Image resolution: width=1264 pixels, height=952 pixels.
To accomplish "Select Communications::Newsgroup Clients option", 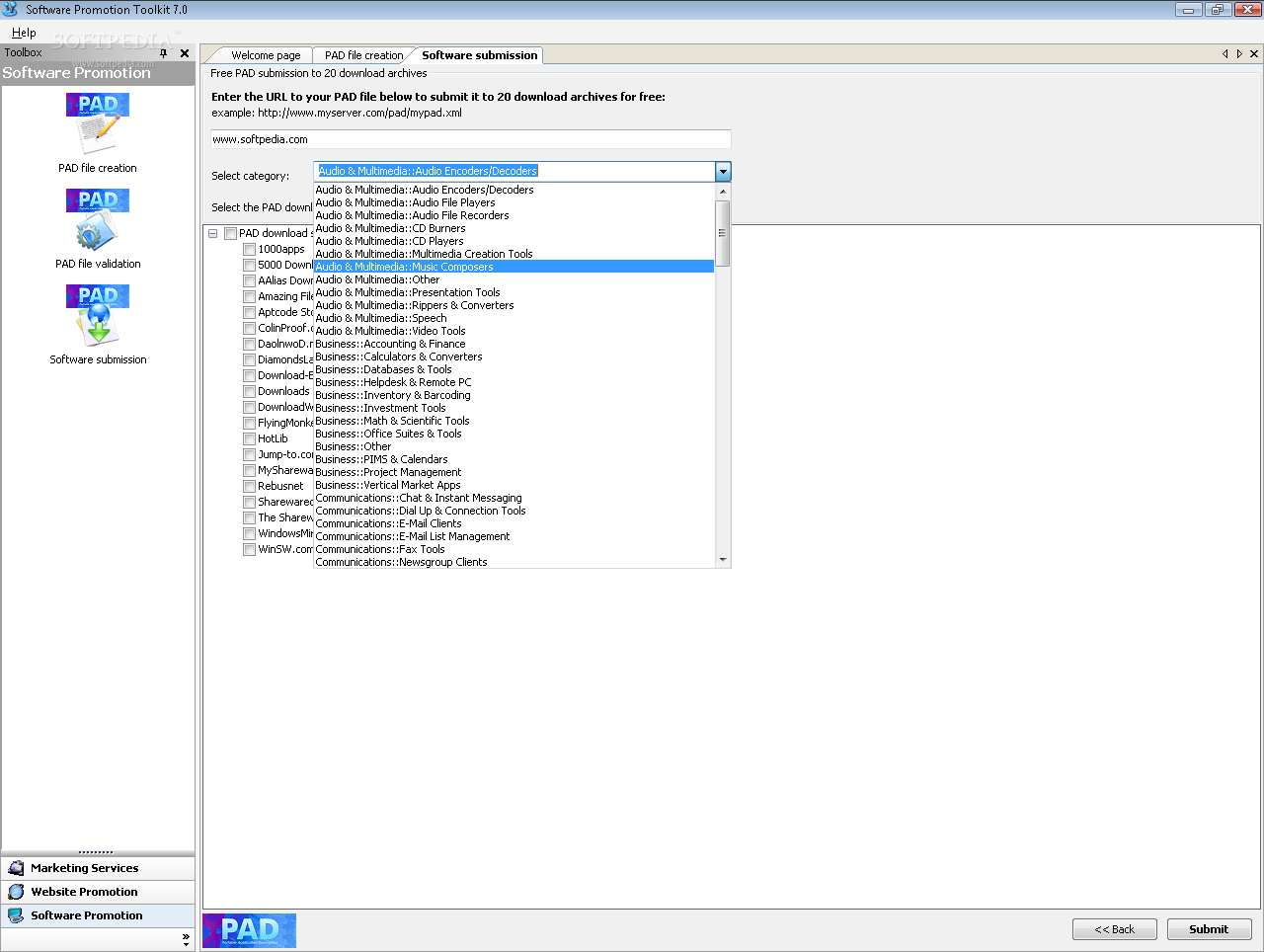I will 513,562.
